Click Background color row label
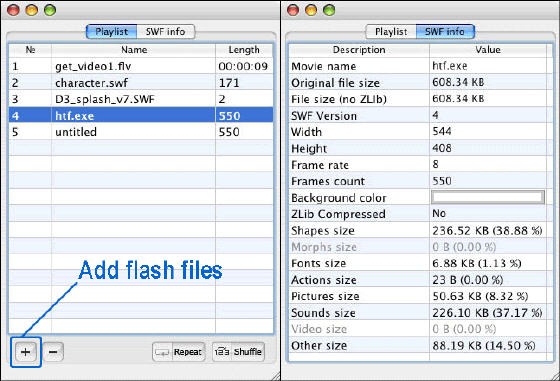 point(339,198)
